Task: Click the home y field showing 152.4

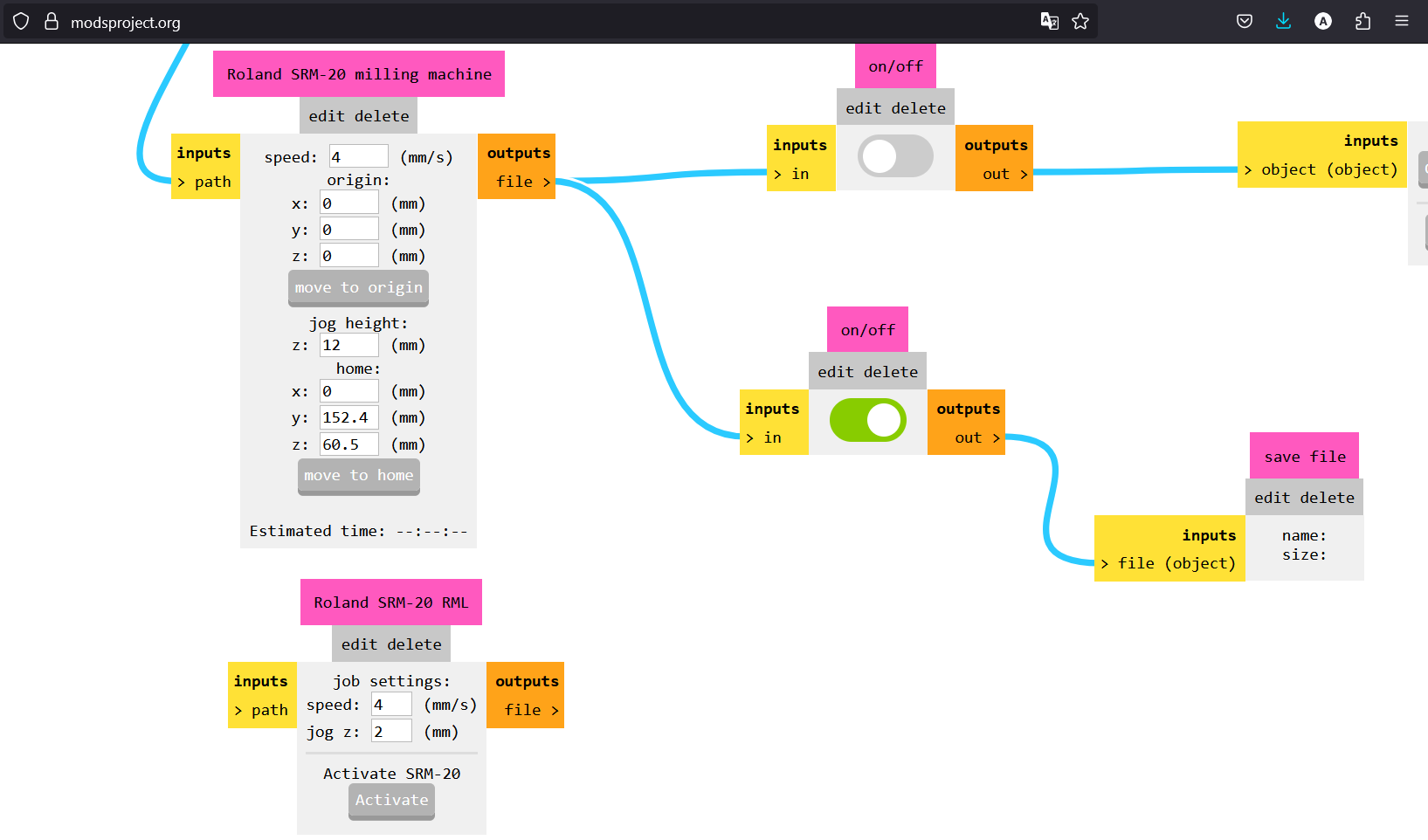Action: click(348, 417)
